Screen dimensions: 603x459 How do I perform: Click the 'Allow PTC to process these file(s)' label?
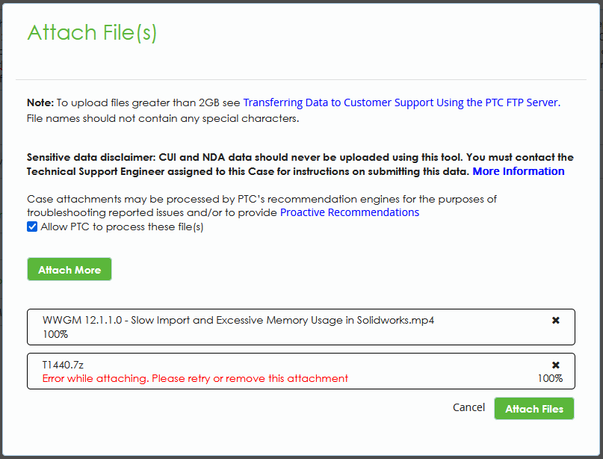pos(122,227)
